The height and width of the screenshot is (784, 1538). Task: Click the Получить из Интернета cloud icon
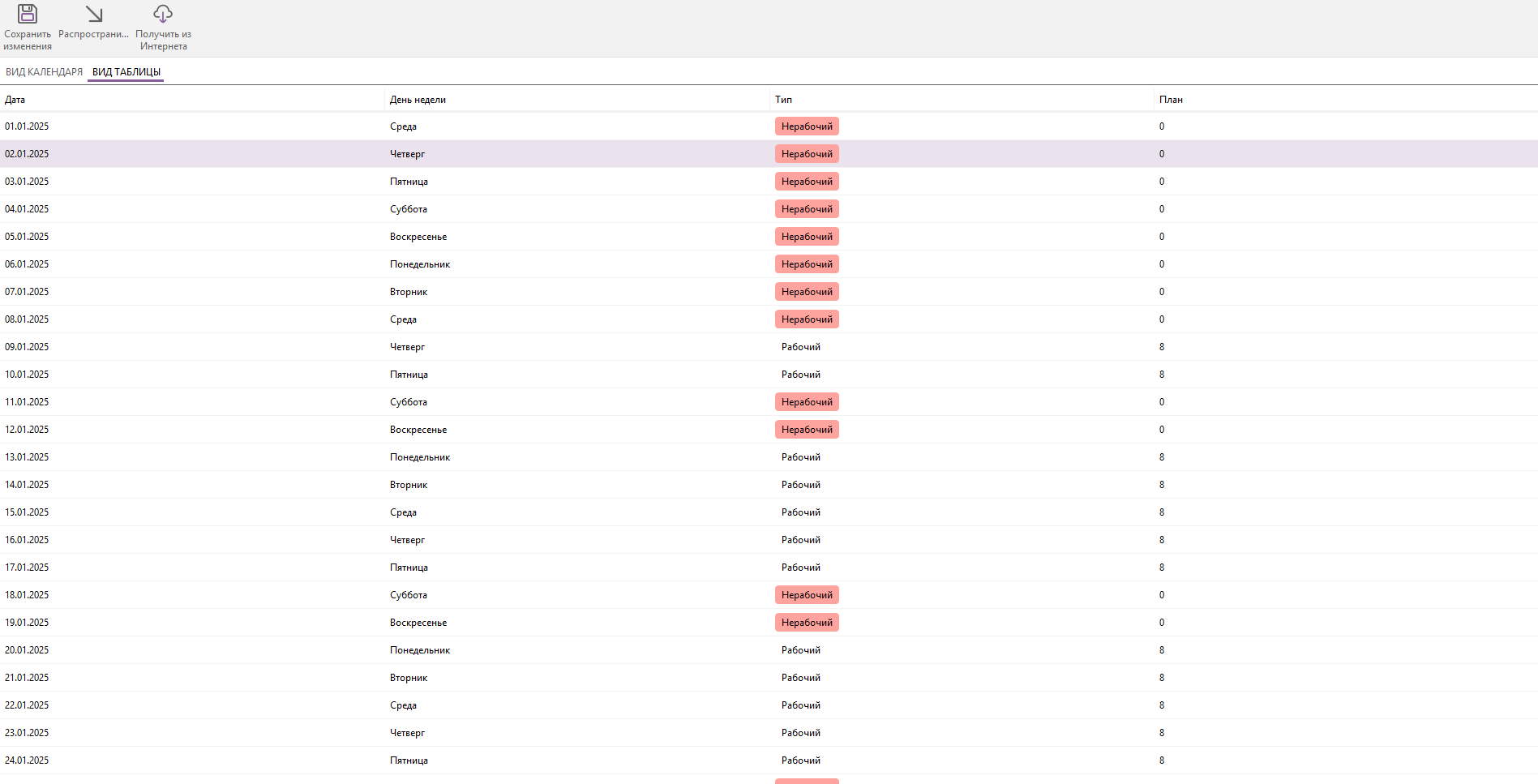click(x=163, y=14)
